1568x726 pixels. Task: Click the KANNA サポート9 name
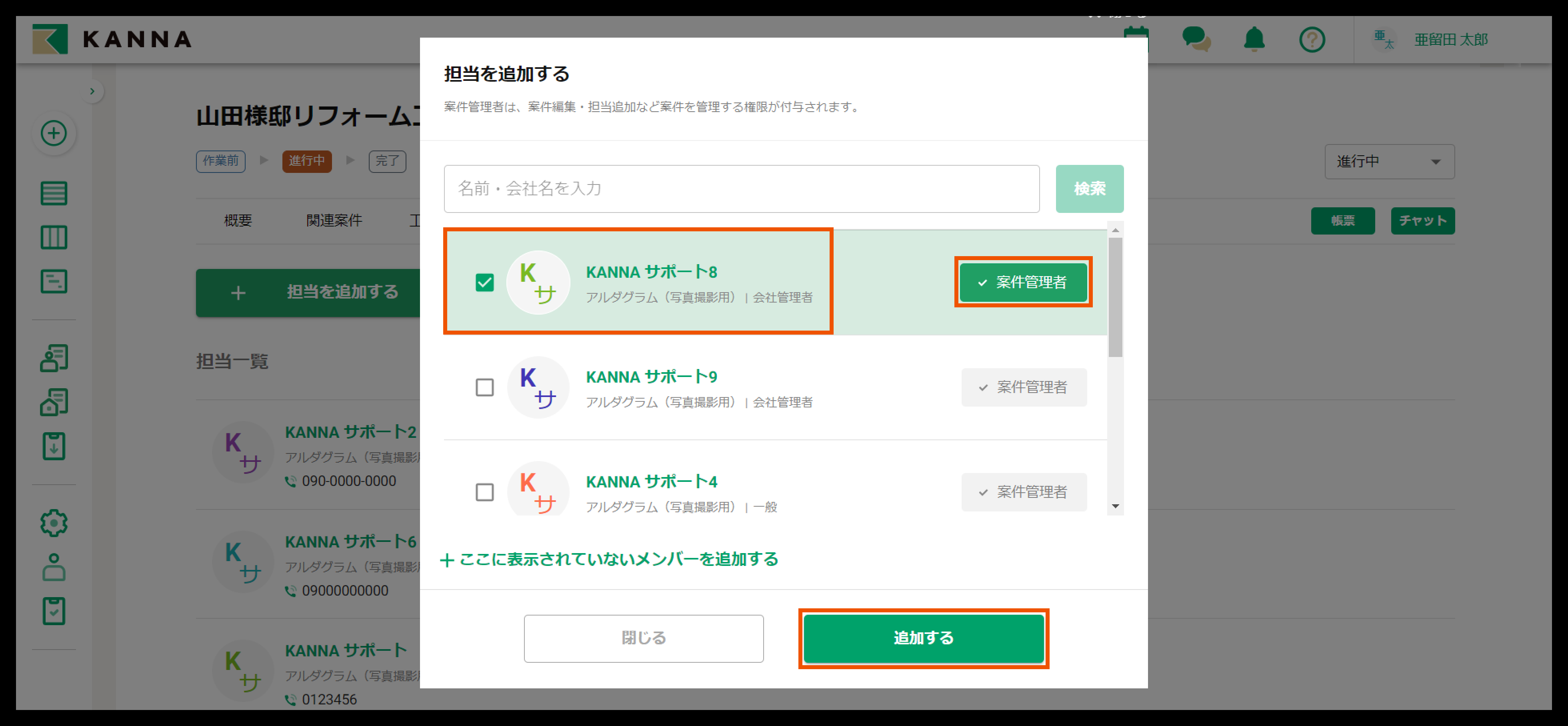tap(651, 376)
